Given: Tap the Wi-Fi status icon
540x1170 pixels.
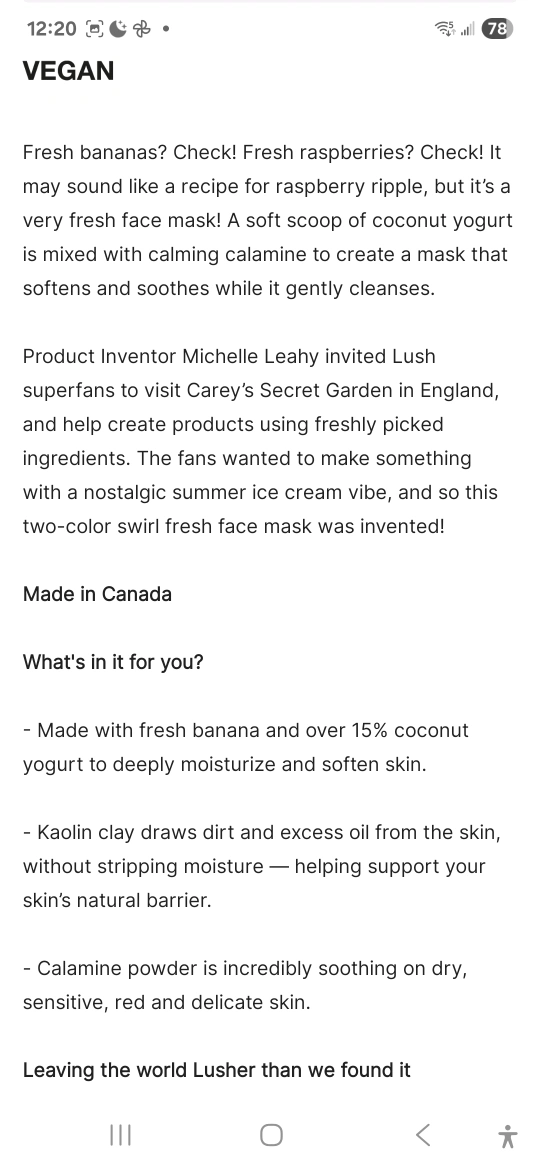Looking at the screenshot, I should pos(445,29).
